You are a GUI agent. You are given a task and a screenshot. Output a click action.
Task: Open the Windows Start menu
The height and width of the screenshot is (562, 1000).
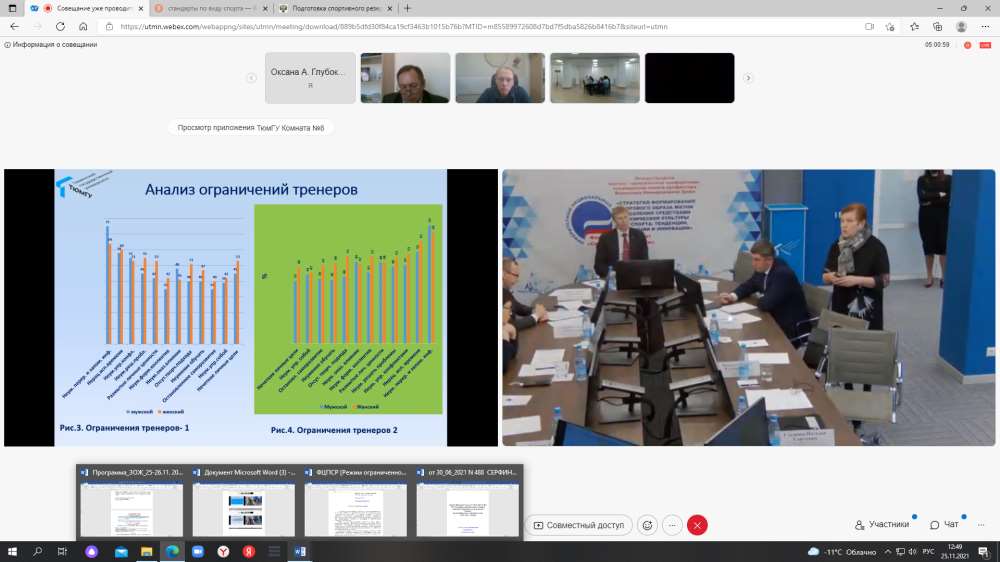coord(12,552)
